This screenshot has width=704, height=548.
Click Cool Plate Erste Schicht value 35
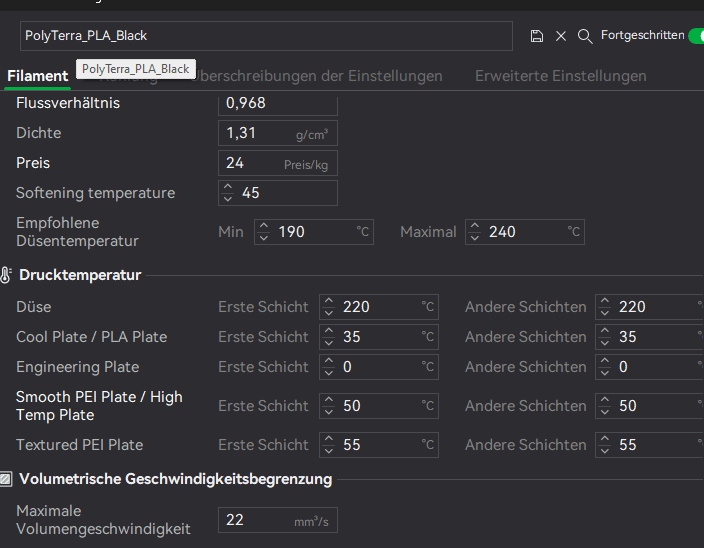[352, 337]
